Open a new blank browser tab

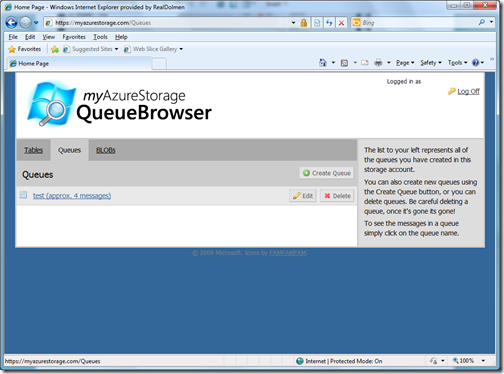pos(159,63)
